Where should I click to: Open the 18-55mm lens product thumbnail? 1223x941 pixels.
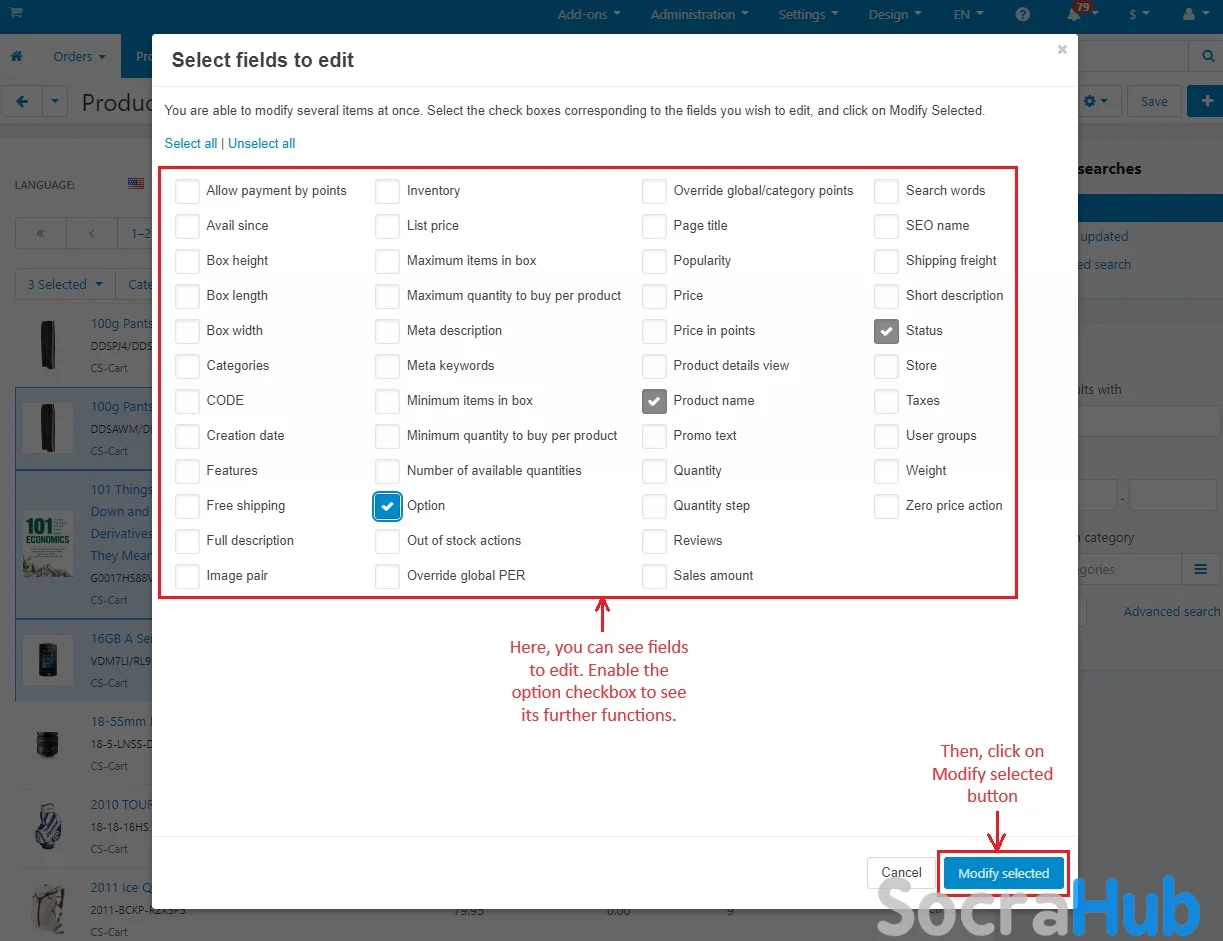click(48, 743)
